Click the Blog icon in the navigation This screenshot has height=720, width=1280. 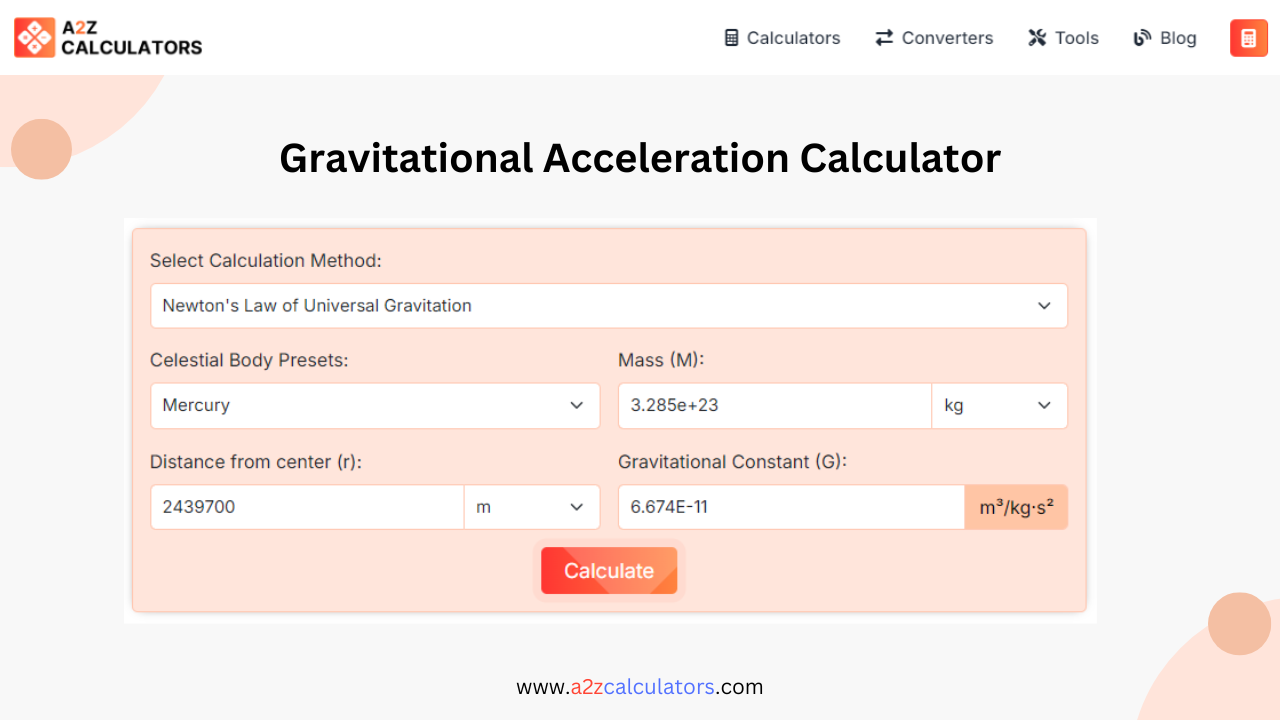pyautogui.click(x=1141, y=38)
